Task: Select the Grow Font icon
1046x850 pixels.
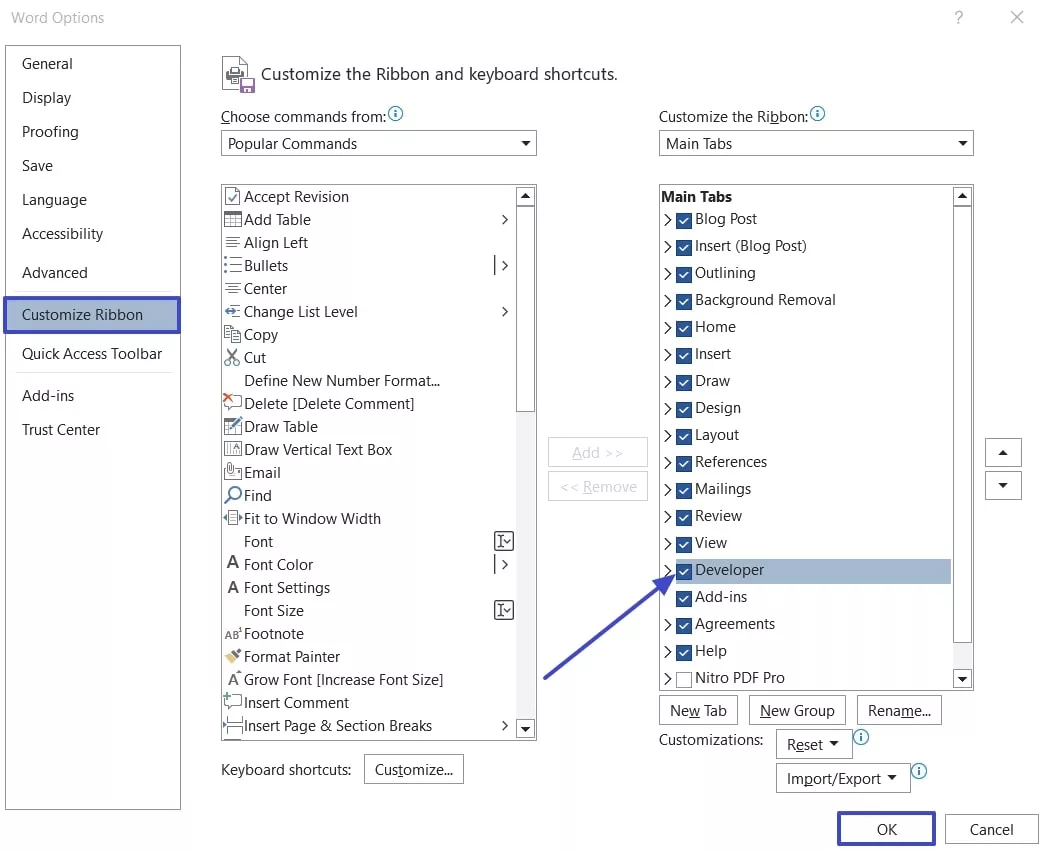Action: [233, 679]
